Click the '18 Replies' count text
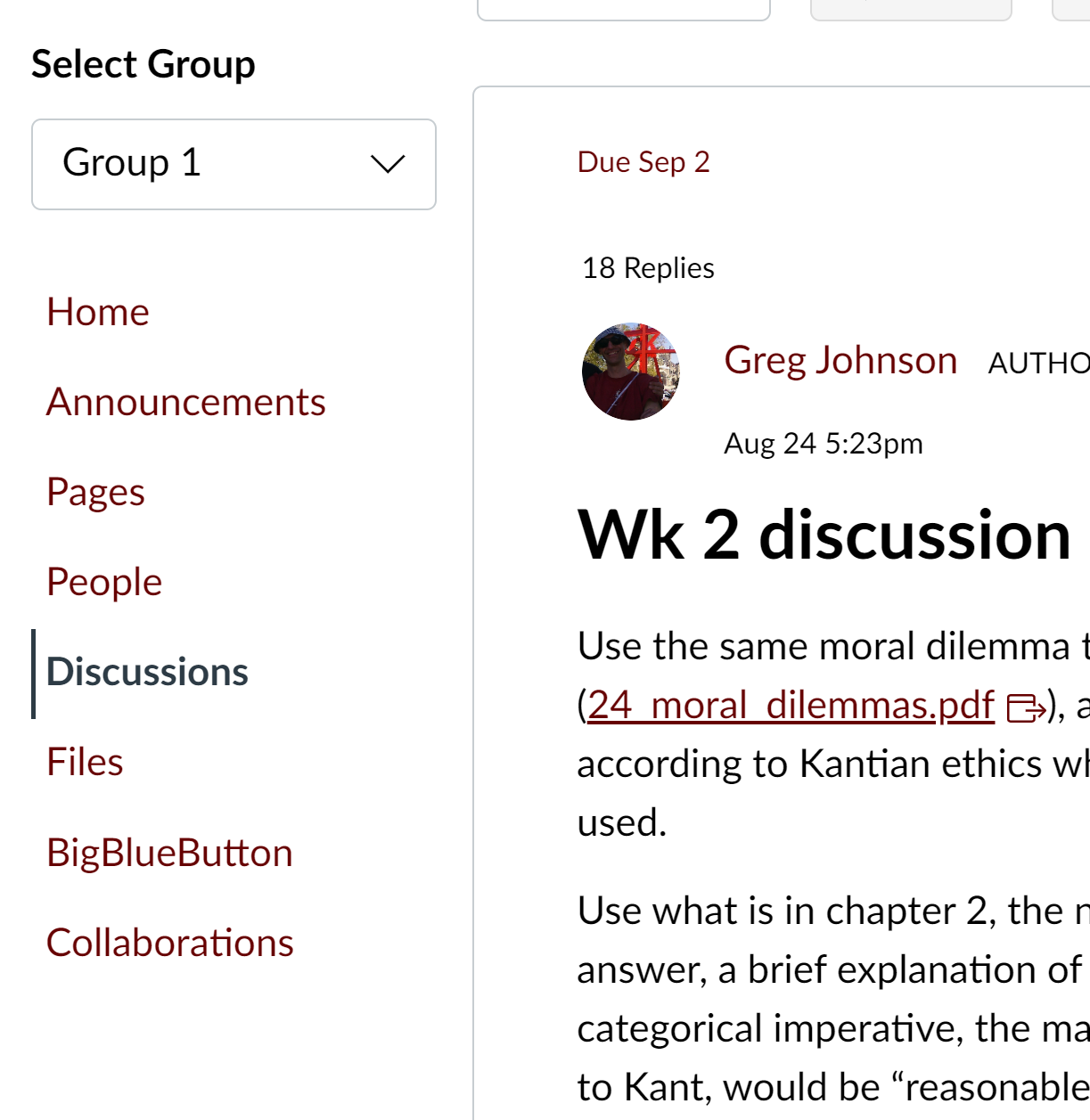1090x1120 pixels. 648,268
